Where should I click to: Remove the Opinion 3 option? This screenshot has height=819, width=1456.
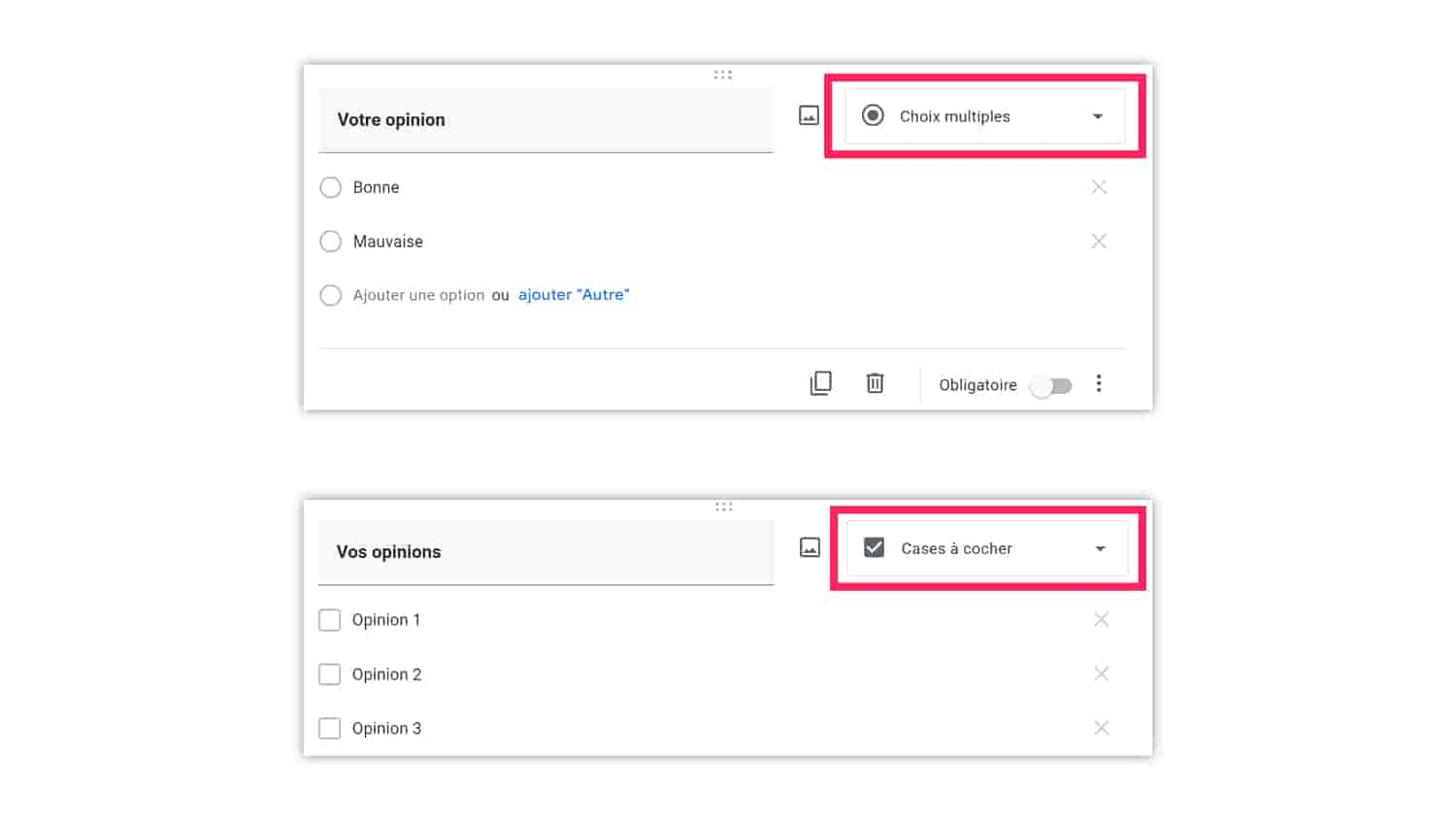[x=1102, y=728]
